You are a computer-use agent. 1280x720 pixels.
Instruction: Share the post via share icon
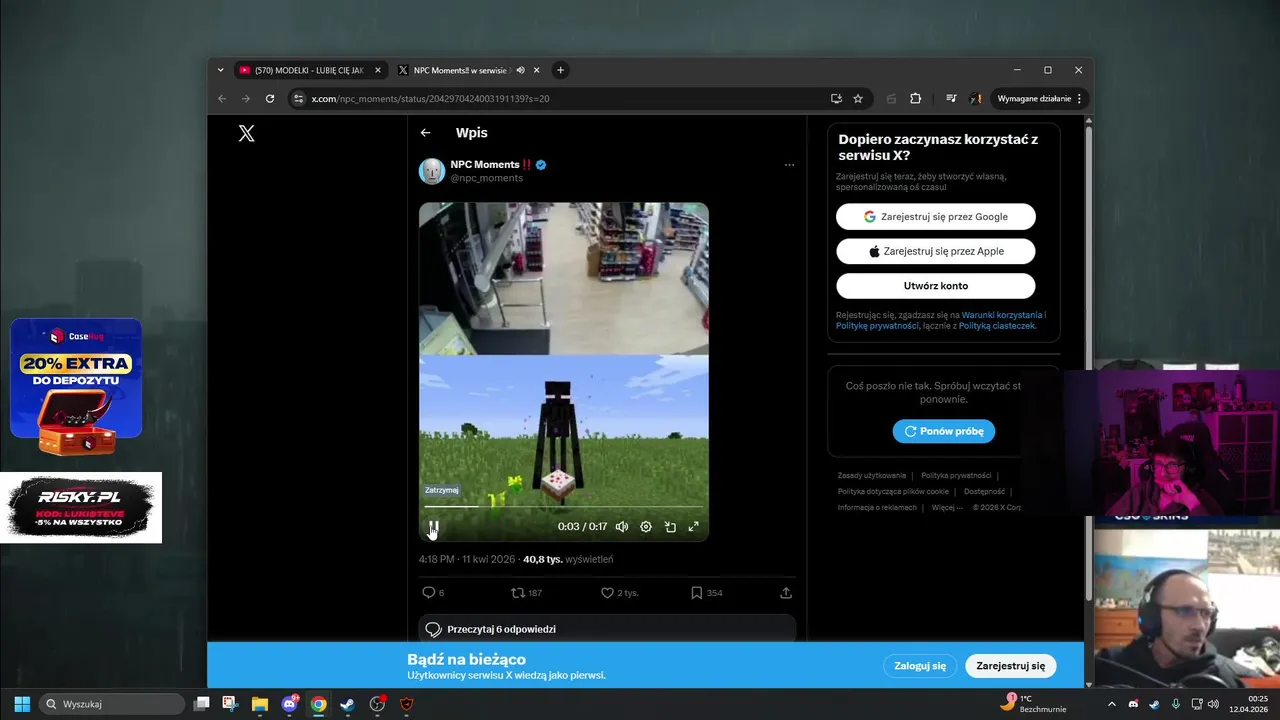click(786, 593)
